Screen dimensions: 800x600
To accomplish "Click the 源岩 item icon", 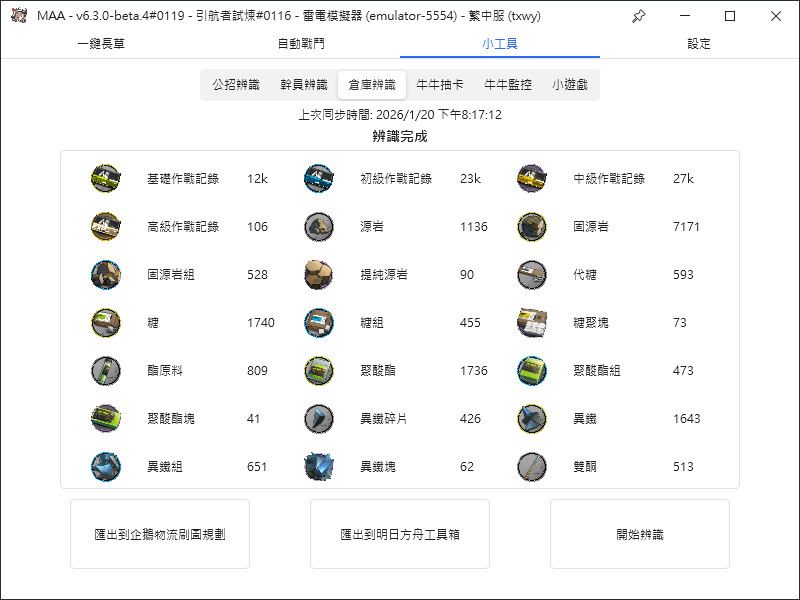I will (318, 227).
